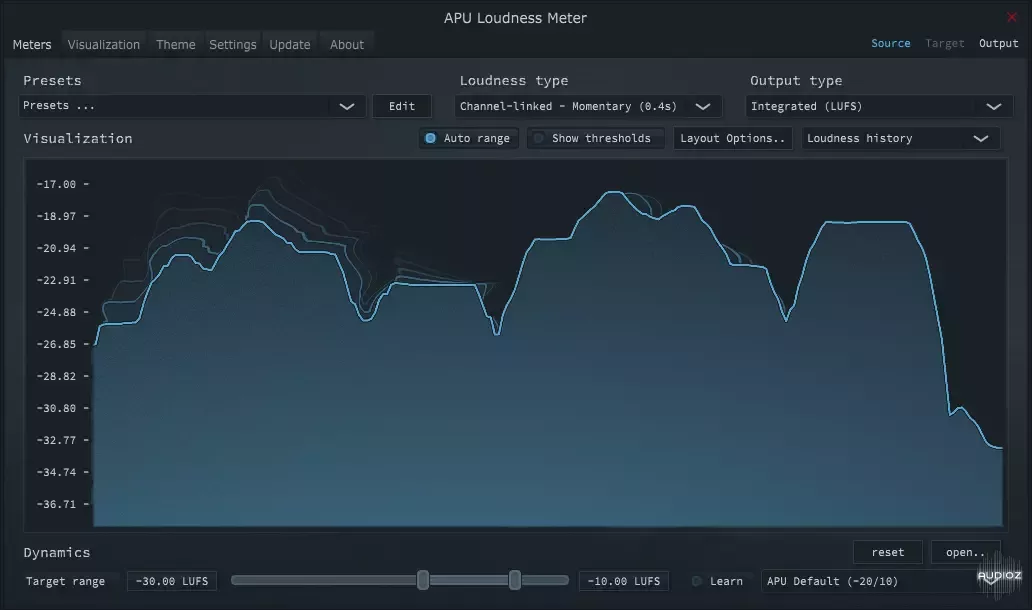Open Layout Options
Screen dimensions: 1032x610
tap(733, 138)
